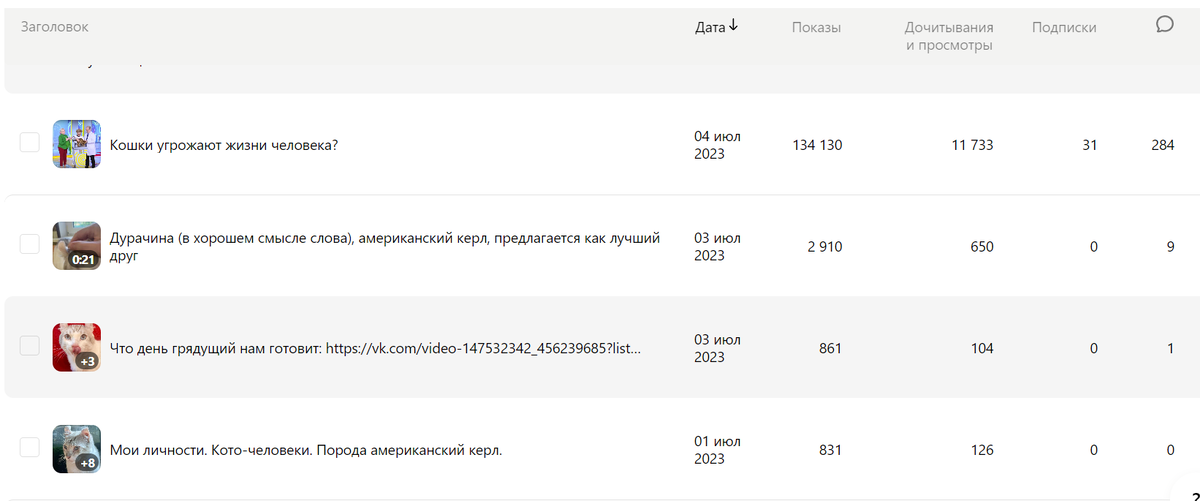Open the 0:21 video thumbnail of Дурачина post
Viewport: 1200px width, 501px height.
click(77, 246)
